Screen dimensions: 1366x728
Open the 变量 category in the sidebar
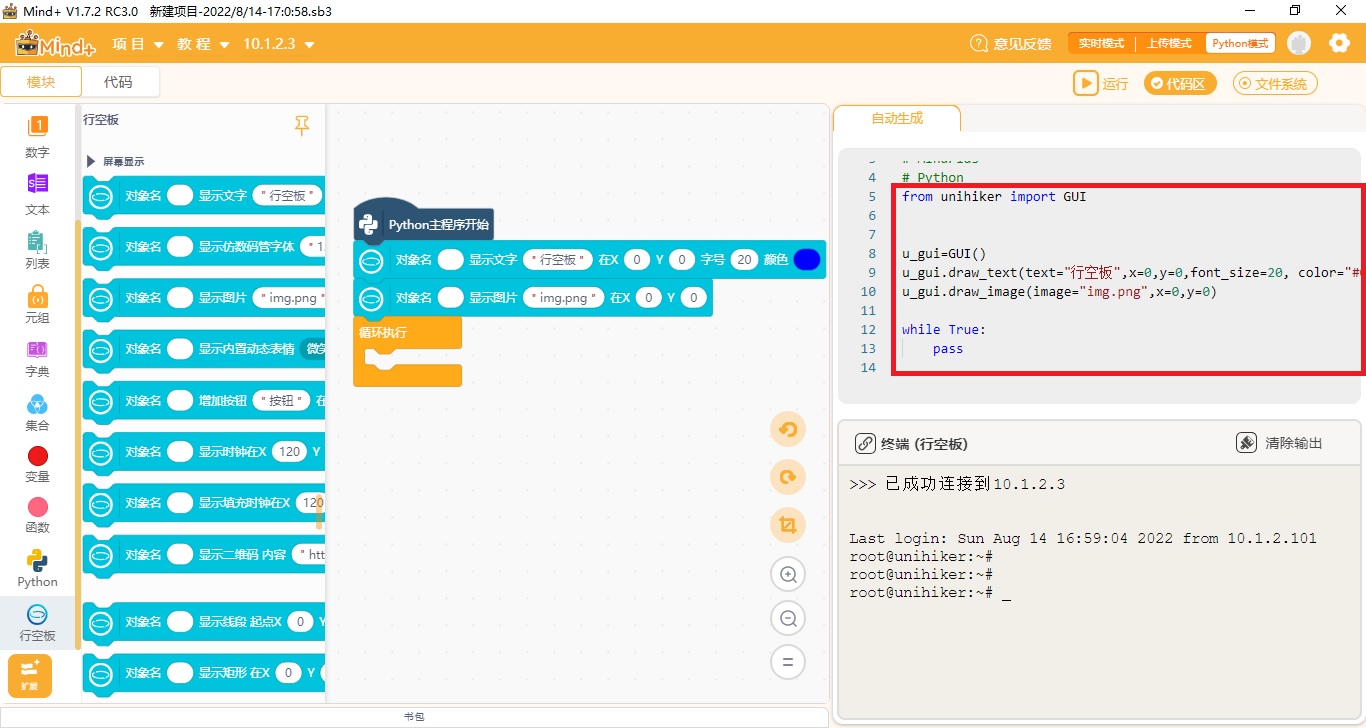[37, 464]
